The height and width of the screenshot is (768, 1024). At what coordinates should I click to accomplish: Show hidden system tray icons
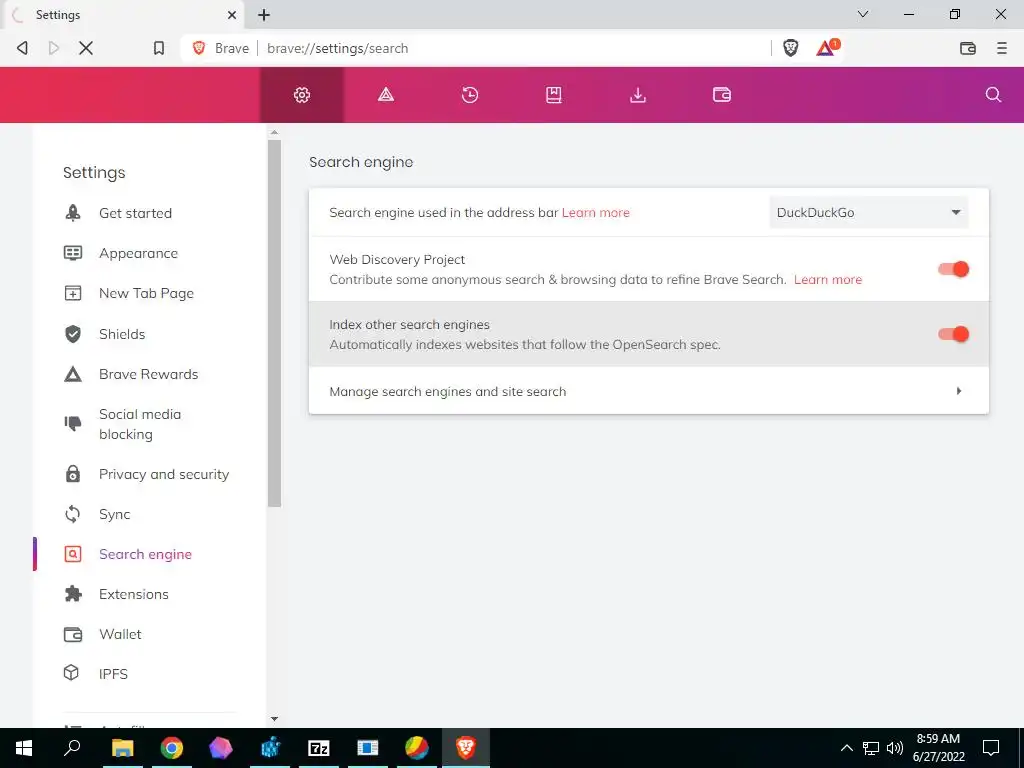click(x=846, y=748)
